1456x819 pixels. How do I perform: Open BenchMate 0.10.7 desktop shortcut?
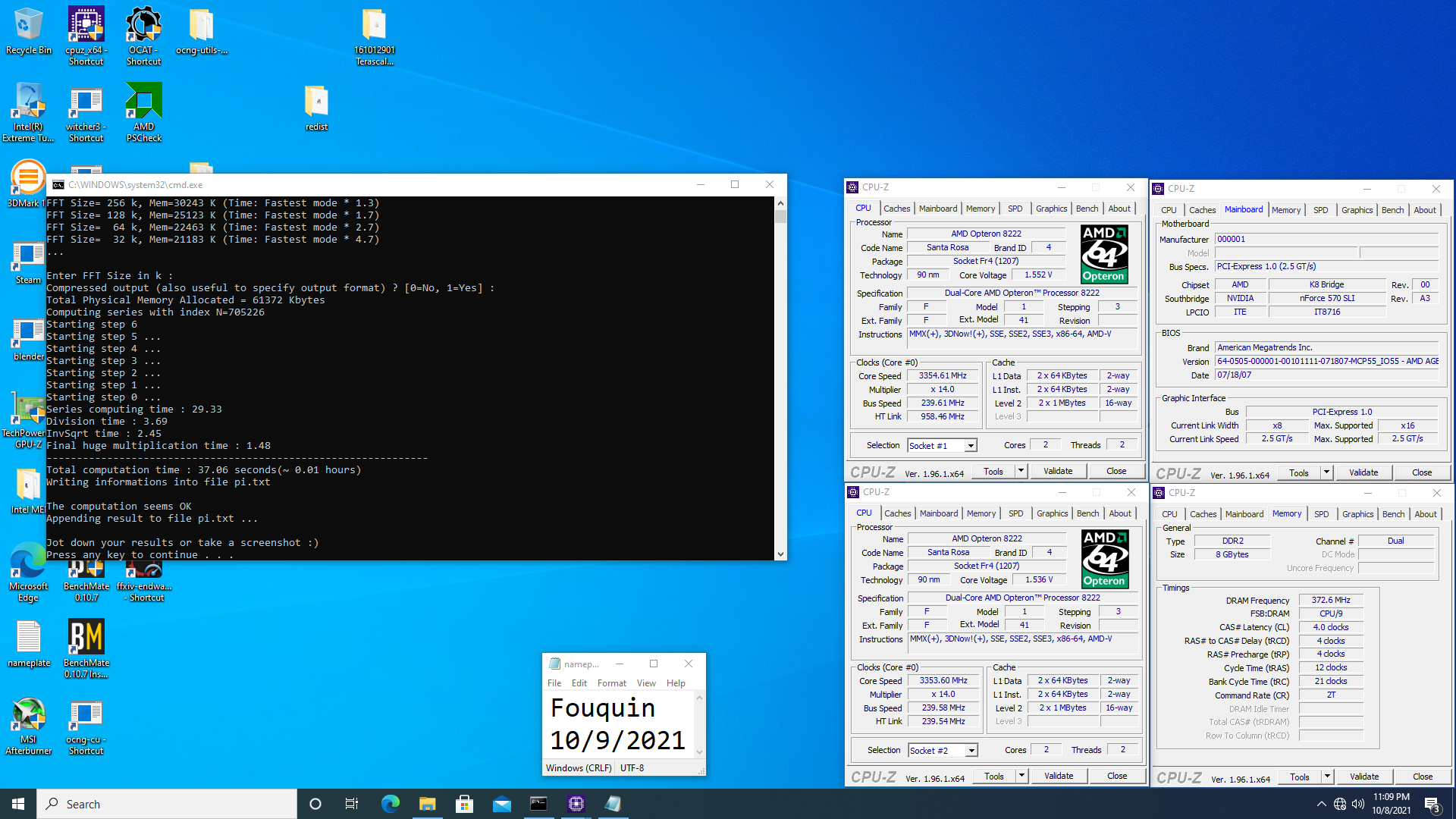point(86,582)
